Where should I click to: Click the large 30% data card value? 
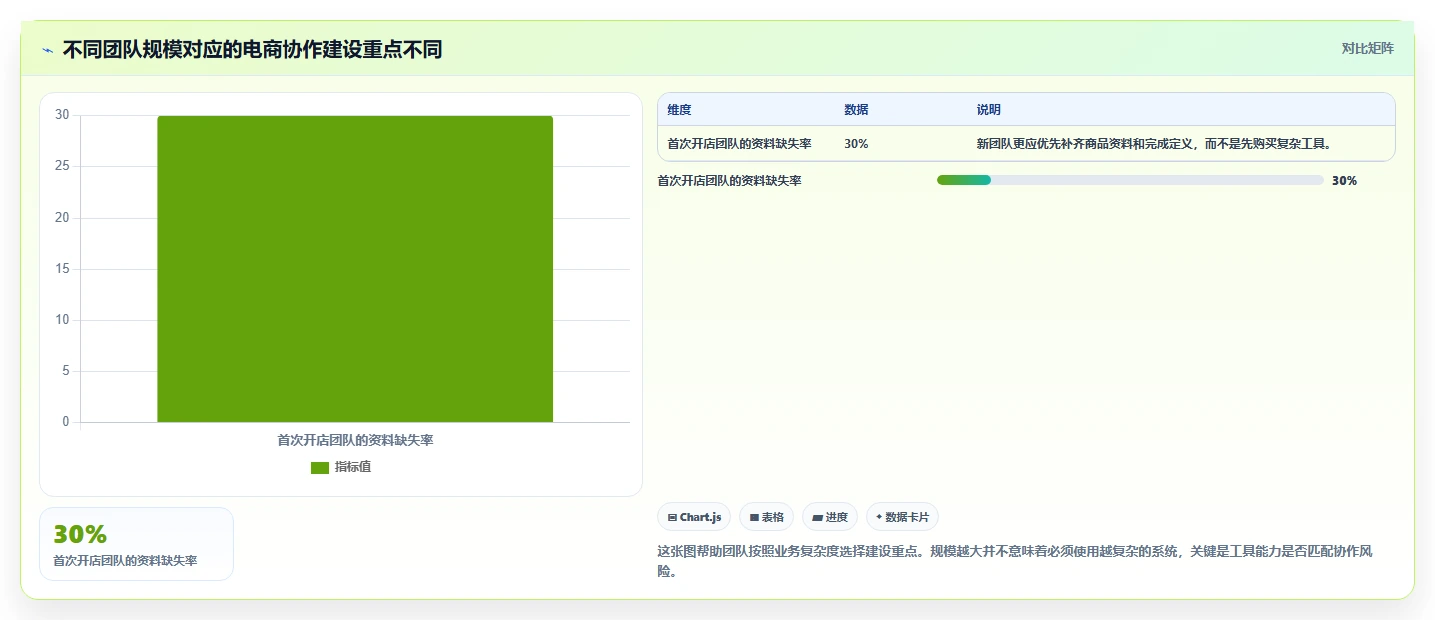[x=80, y=534]
